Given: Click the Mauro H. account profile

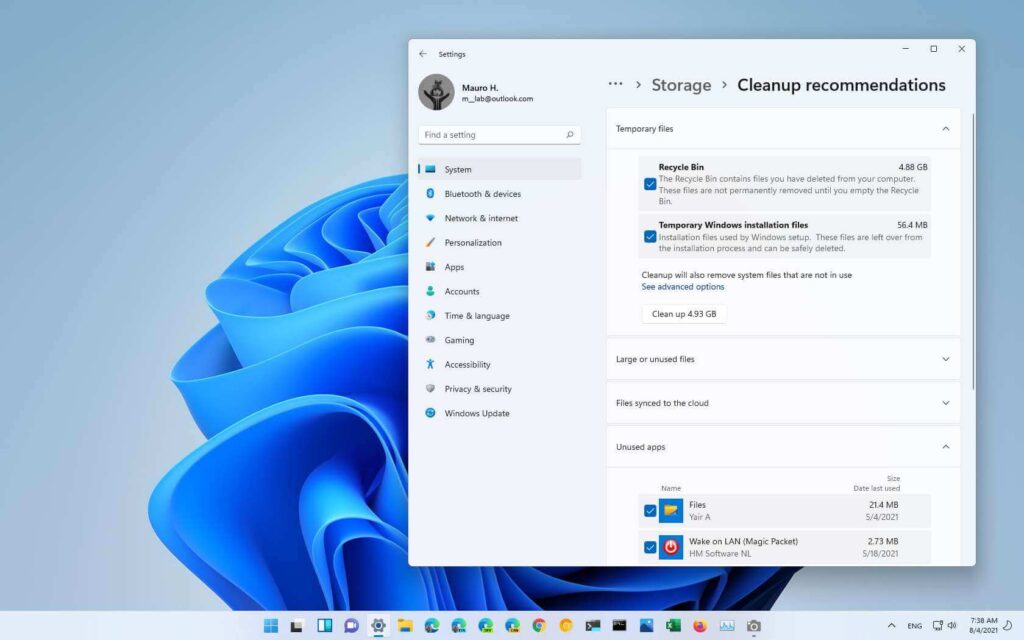Looking at the screenshot, I should [x=476, y=92].
